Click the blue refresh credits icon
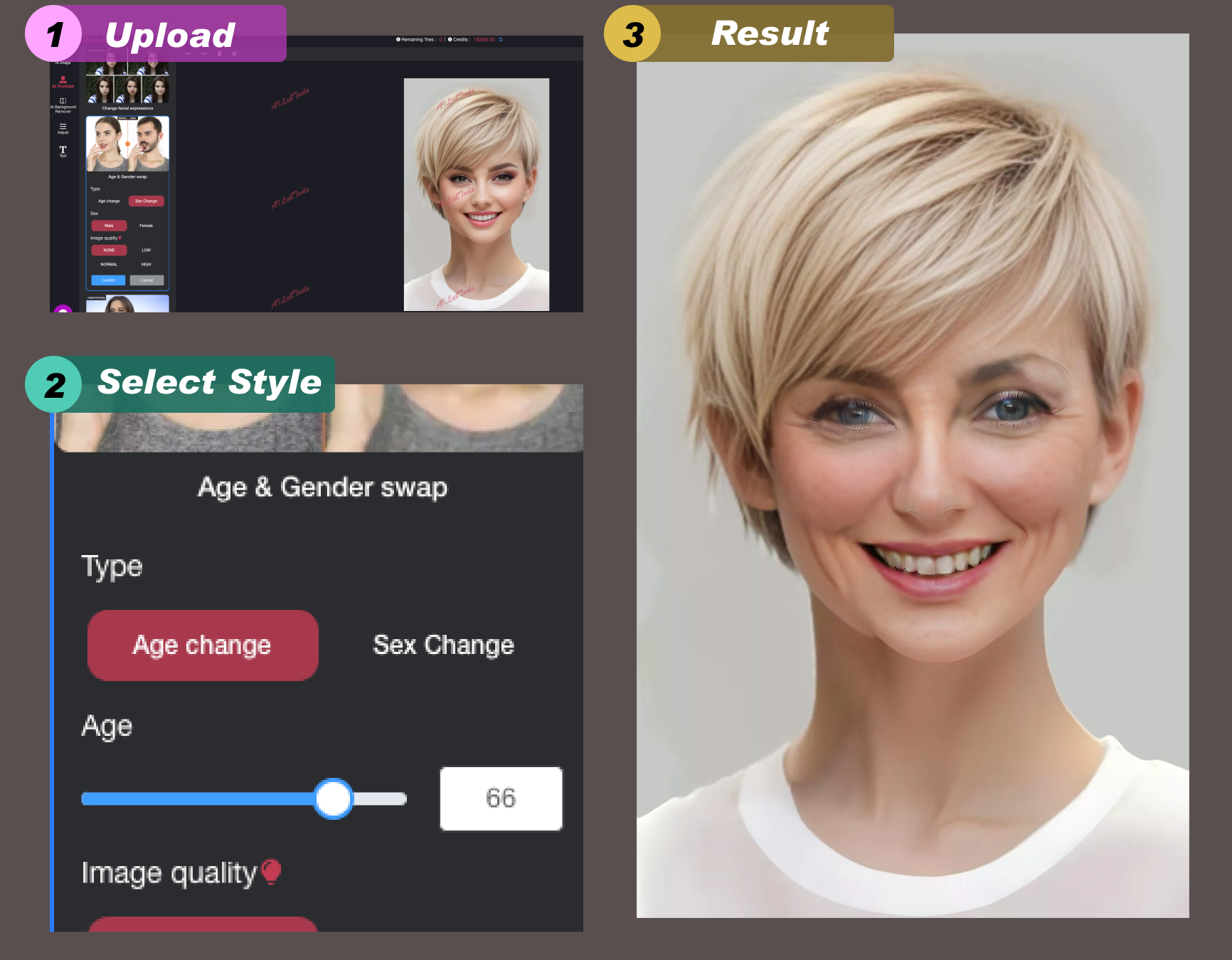This screenshot has height=960, width=1232. coord(501,40)
